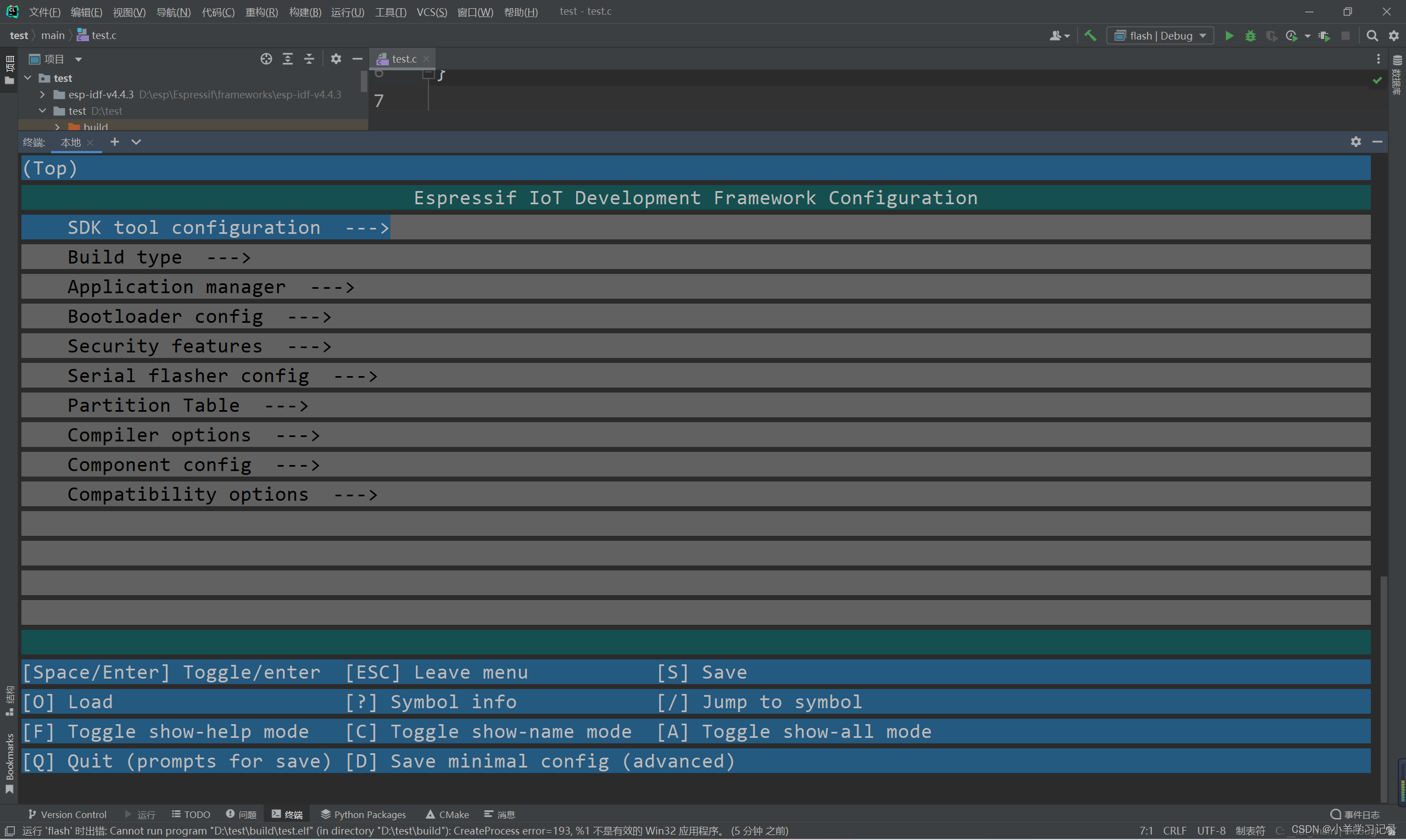Open Search Everywhere magnifier icon
Image resolution: width=1406 pixels, height=840 pixels.
pyautogui.click(x=1371, y=36)
